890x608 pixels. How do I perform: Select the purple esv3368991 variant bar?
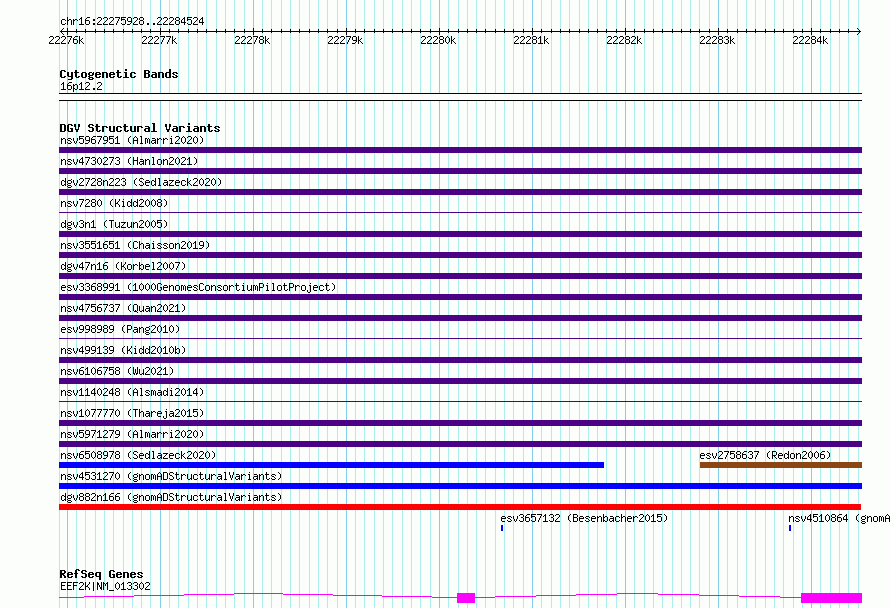pos(460,297)
